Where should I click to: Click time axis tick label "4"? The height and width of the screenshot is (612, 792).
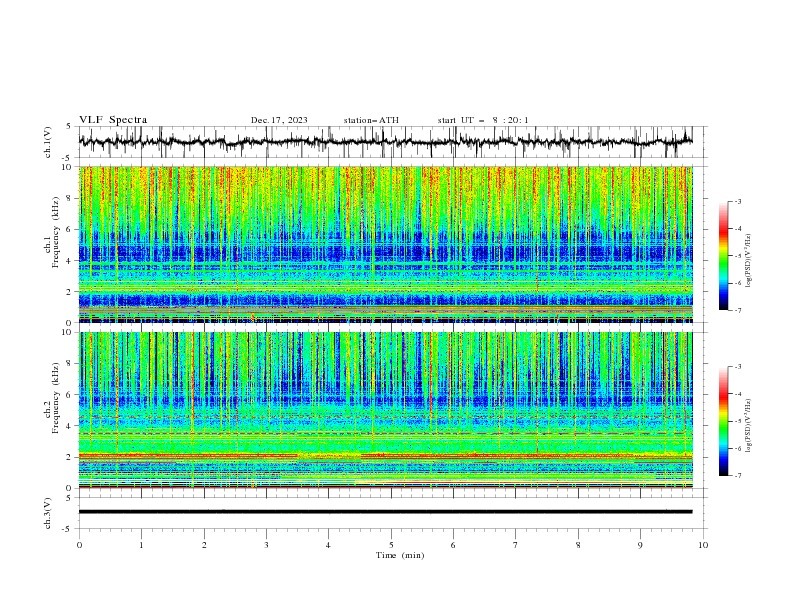329,545
